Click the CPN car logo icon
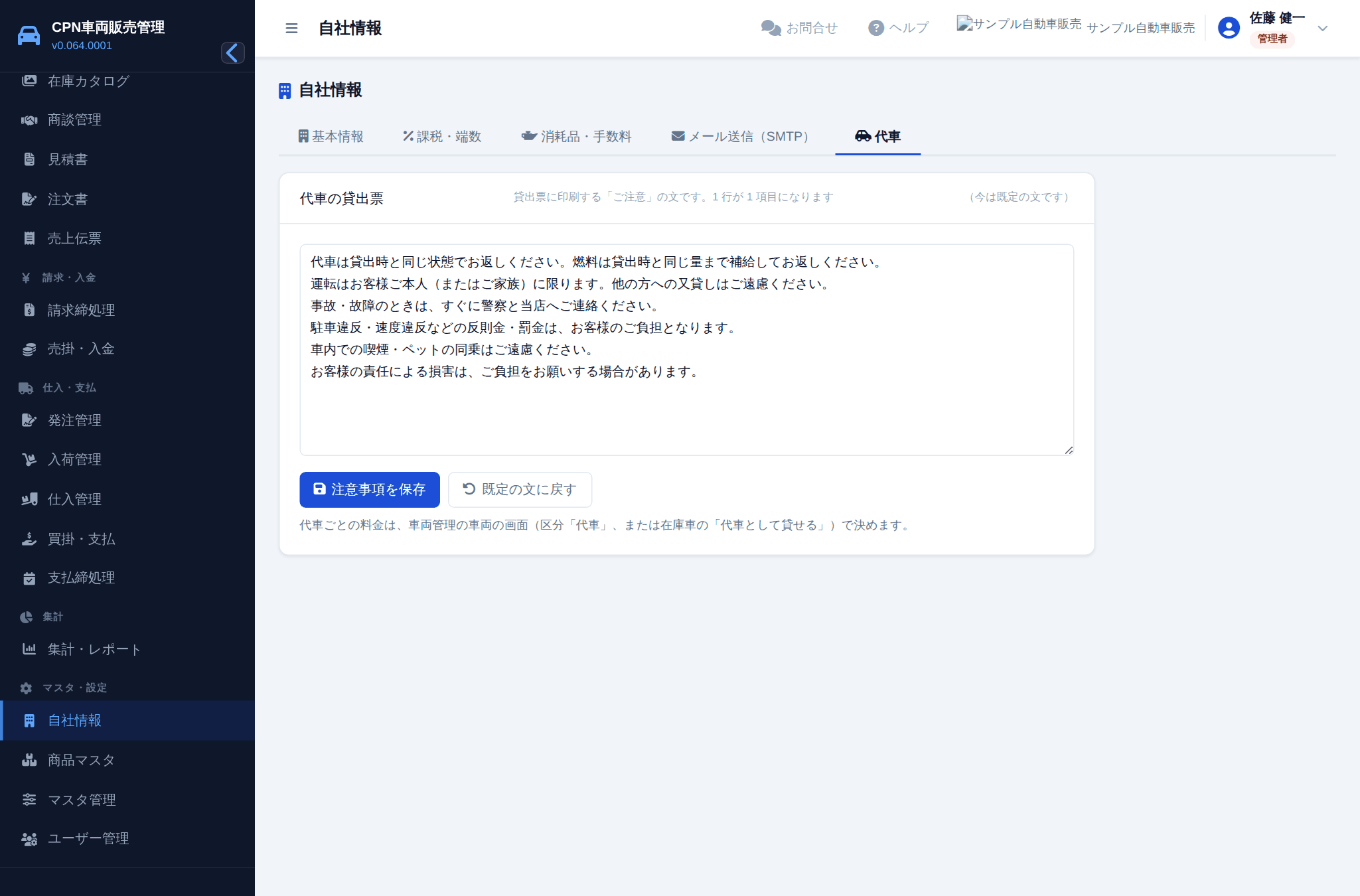 (x=29, y=35)
